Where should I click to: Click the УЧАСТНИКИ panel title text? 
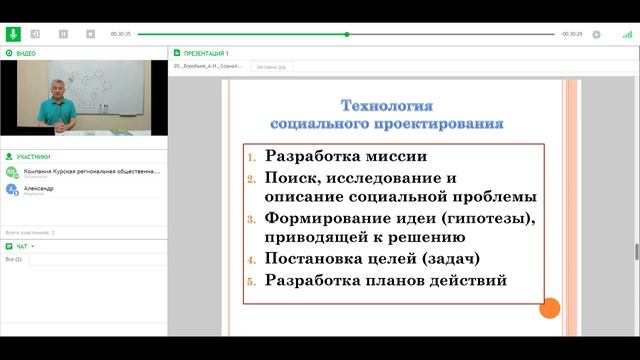pyautogui.click(x=33, y=156)
